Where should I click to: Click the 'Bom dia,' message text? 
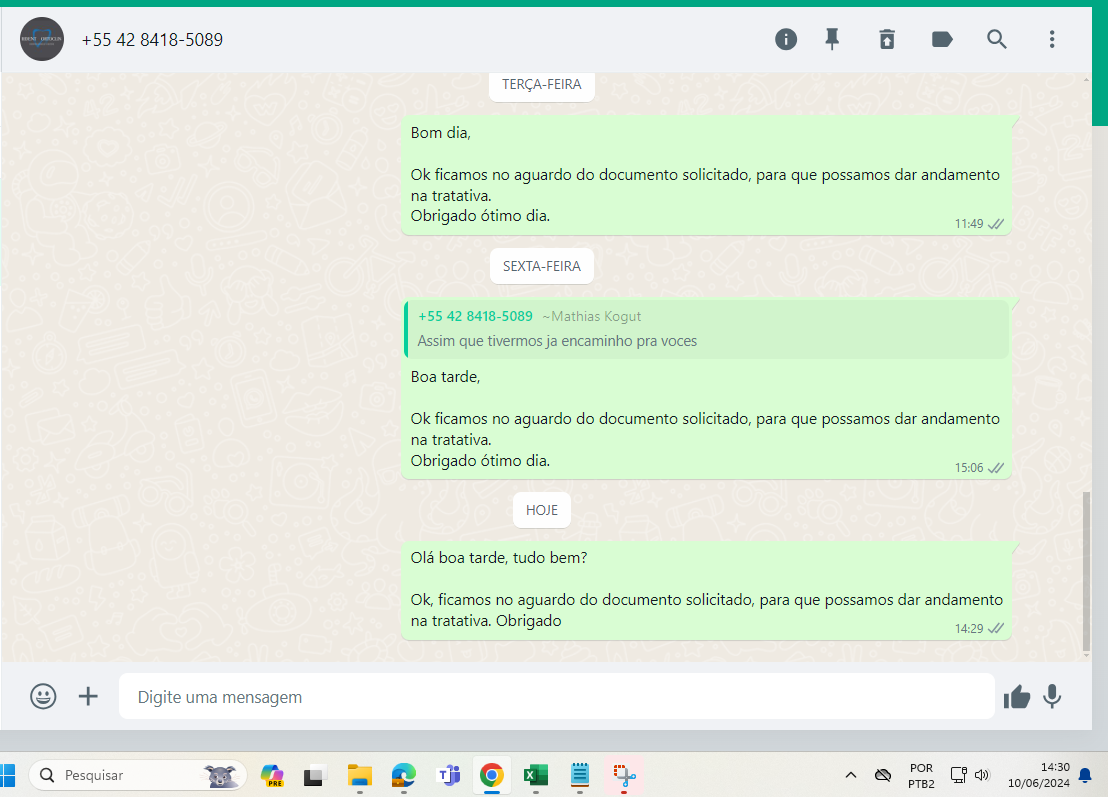440,133
